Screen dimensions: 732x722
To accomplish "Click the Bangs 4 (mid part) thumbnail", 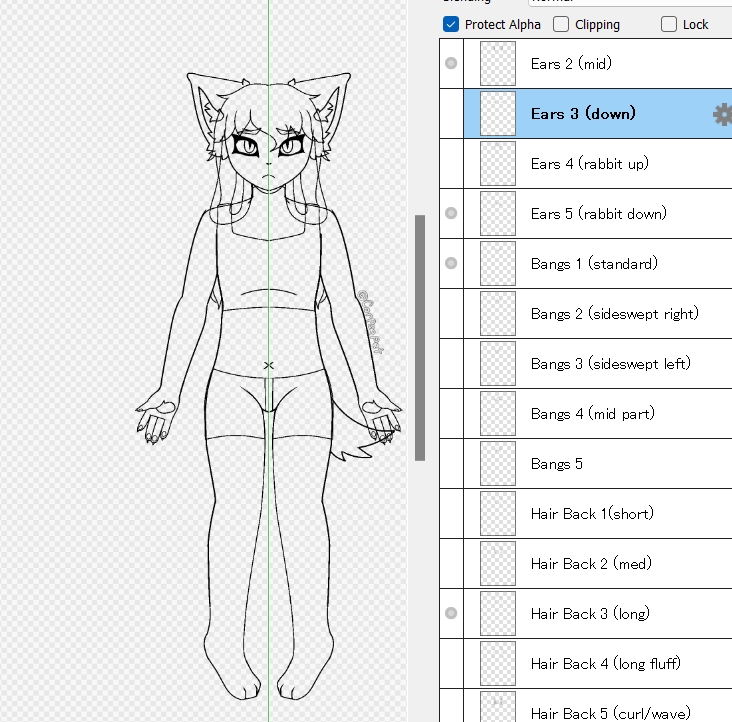I will tap(498, 413).
